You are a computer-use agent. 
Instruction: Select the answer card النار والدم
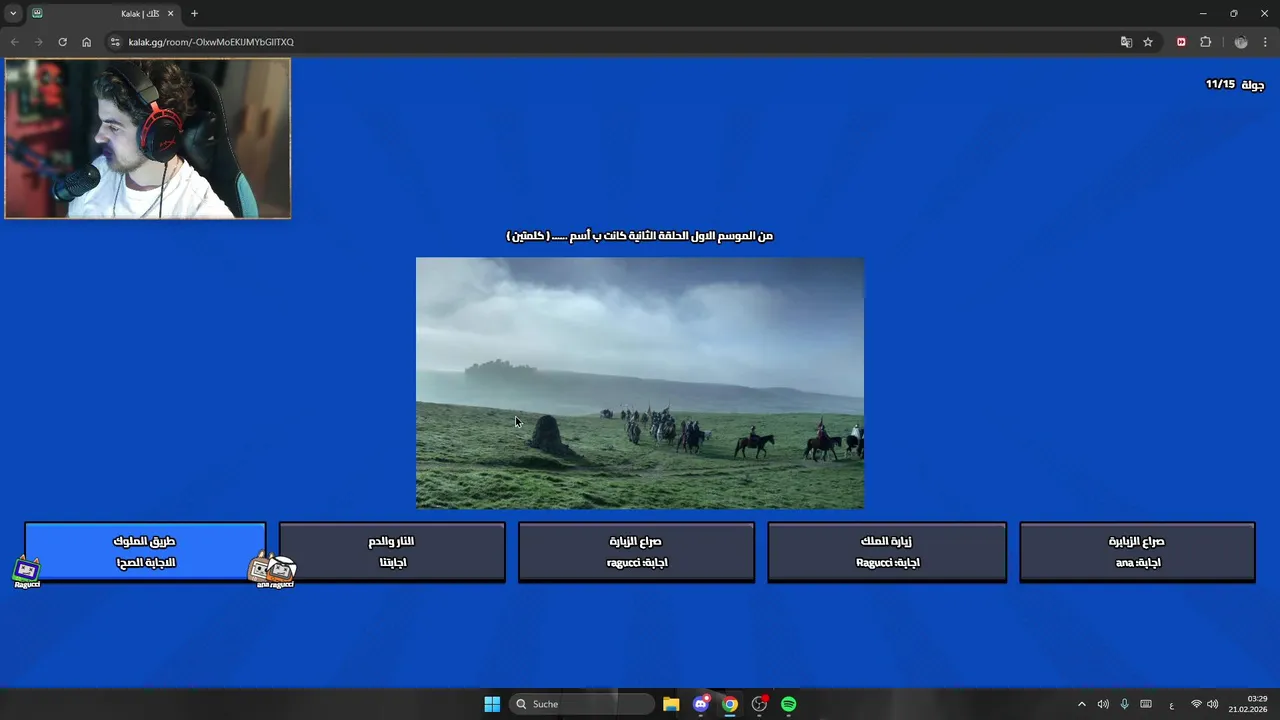pos(392,551)
